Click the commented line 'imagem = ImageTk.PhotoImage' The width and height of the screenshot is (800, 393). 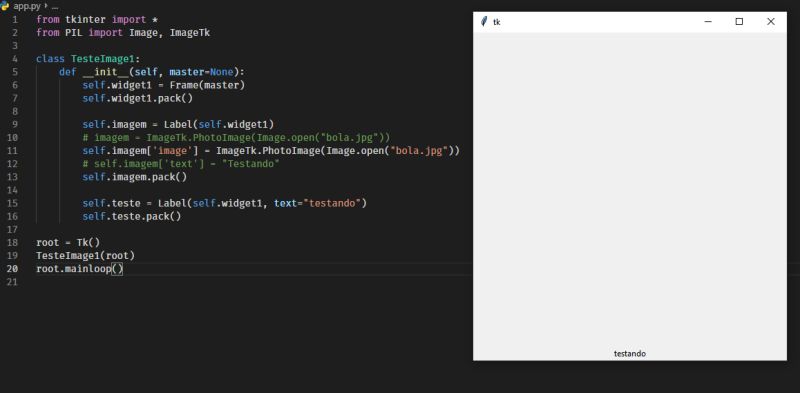237,137
